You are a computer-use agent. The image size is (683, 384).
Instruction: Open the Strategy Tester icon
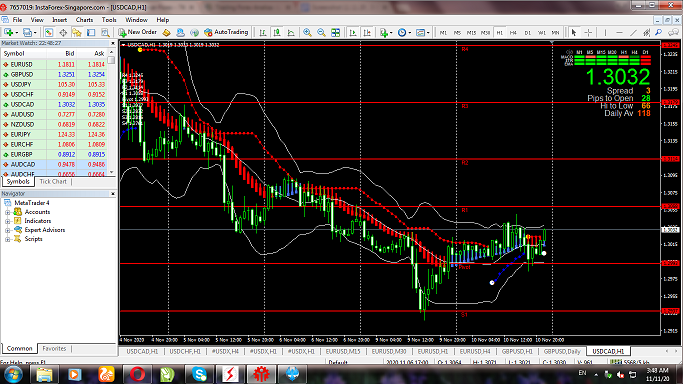(105, 32)
